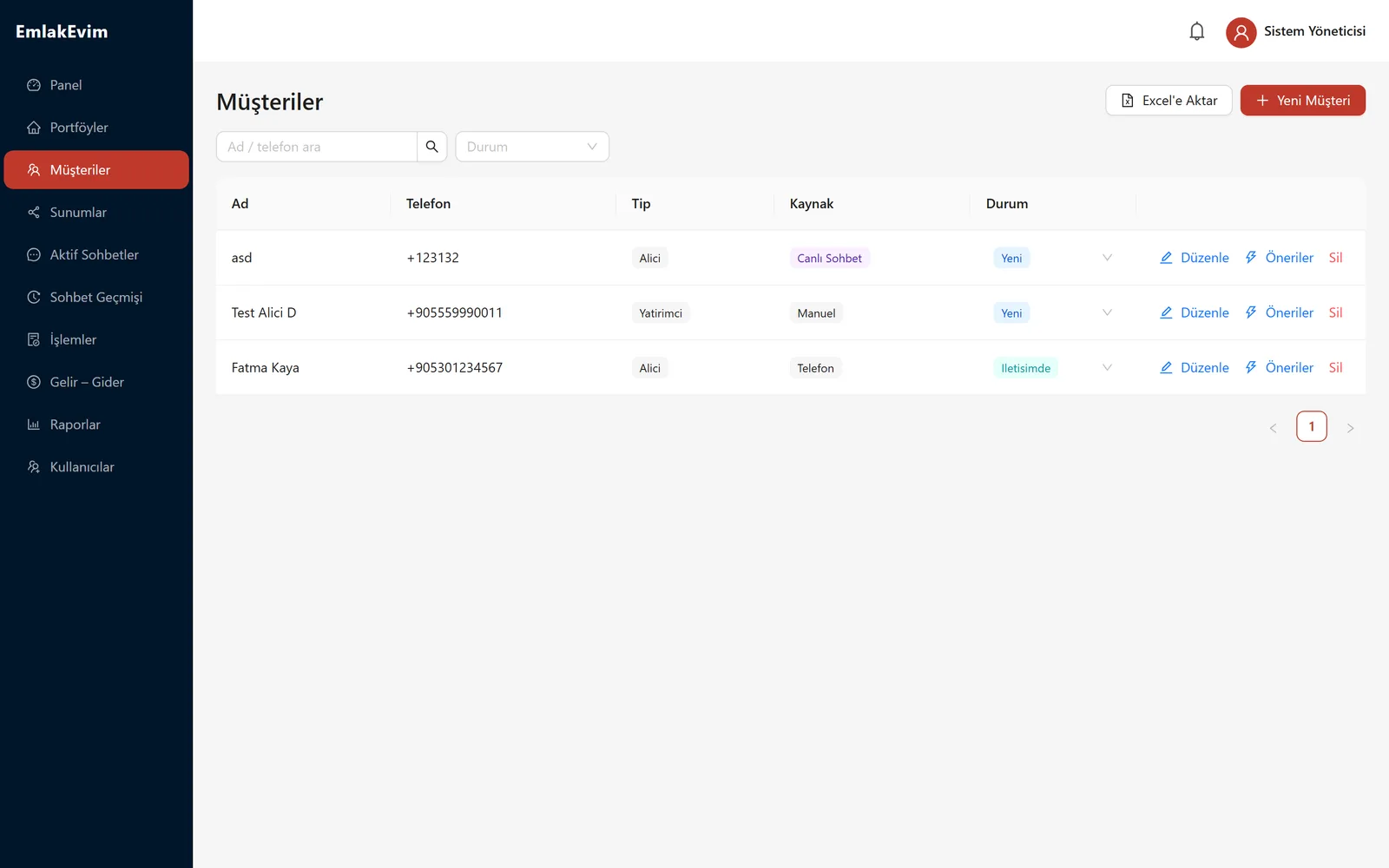
Task: Click the Excel'e Aktar button
Action: [1168, 101]
